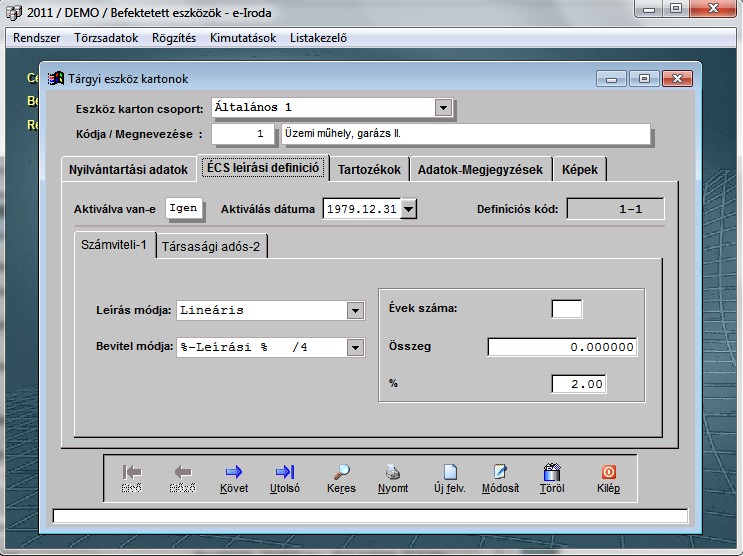The height and width of the screenshot is (556, 743).
Task: Jump to last record with Utolsó
Action: point(285,472)
